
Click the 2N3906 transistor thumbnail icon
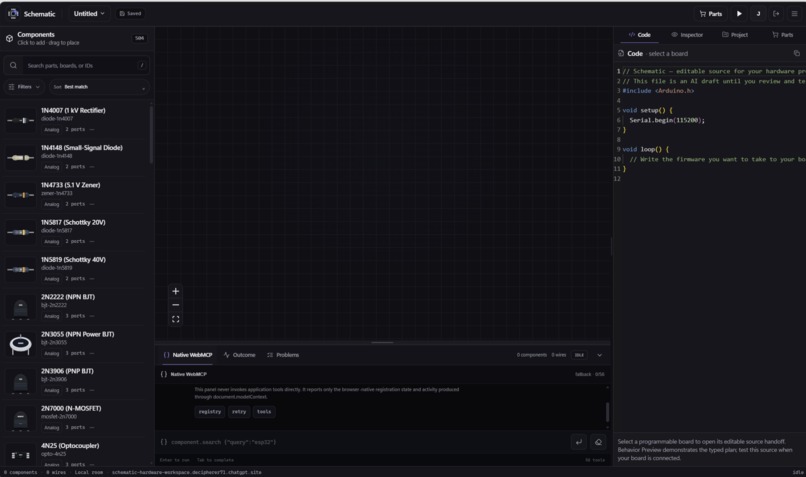[21, 382]
